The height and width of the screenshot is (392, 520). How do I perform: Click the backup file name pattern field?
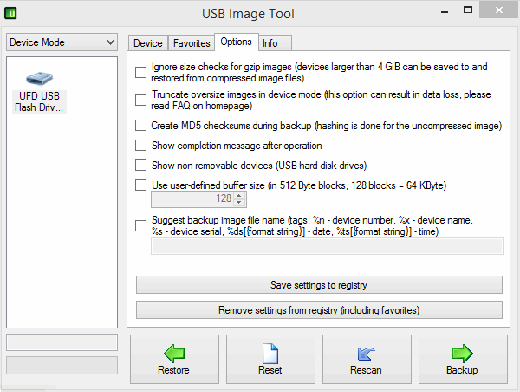click(327, 246)
